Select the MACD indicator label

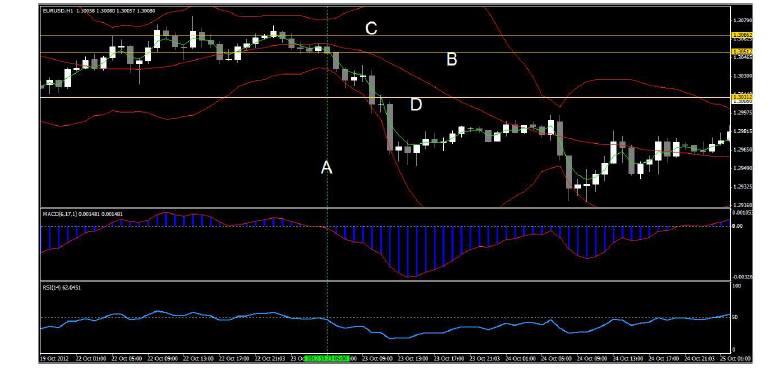click(83, 214)
